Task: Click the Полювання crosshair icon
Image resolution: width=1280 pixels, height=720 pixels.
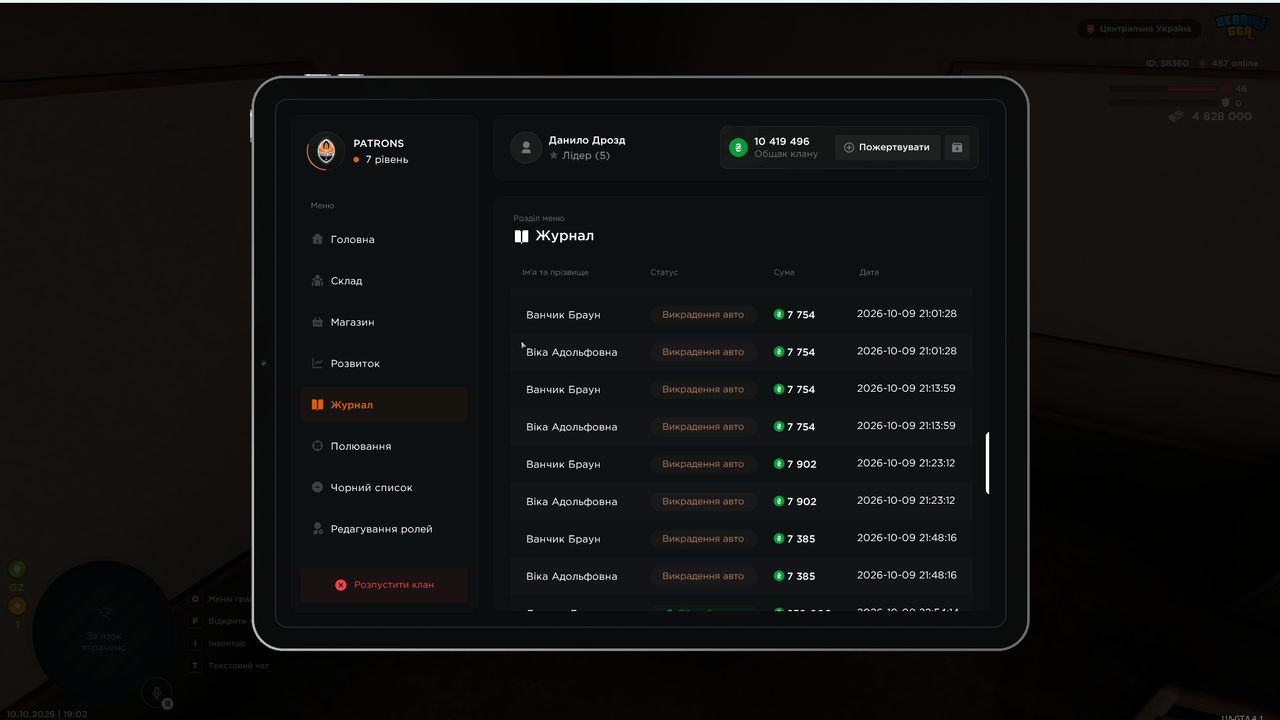Action: tap(317, 446)
